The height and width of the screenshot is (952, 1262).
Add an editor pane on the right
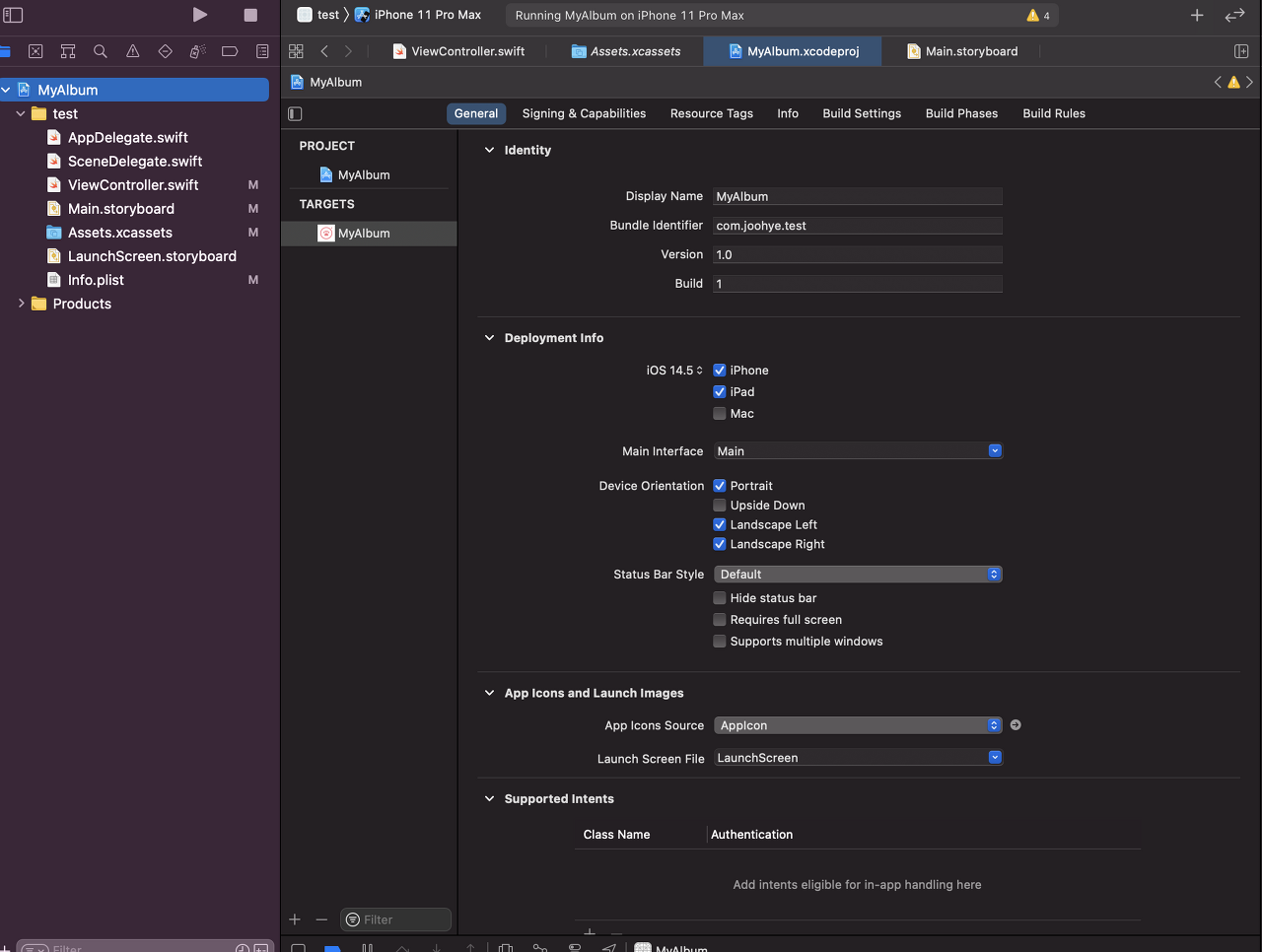pyautogui.click(x=1241, y=51)
